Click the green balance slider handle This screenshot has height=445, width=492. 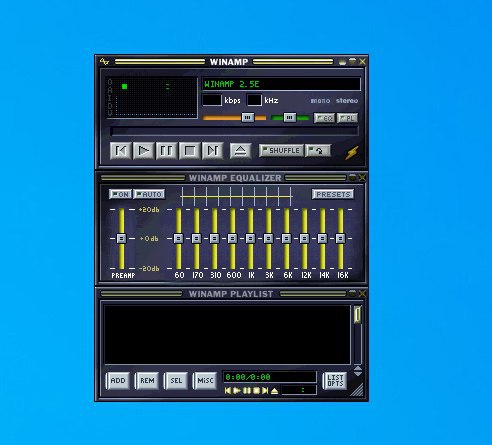290,117
